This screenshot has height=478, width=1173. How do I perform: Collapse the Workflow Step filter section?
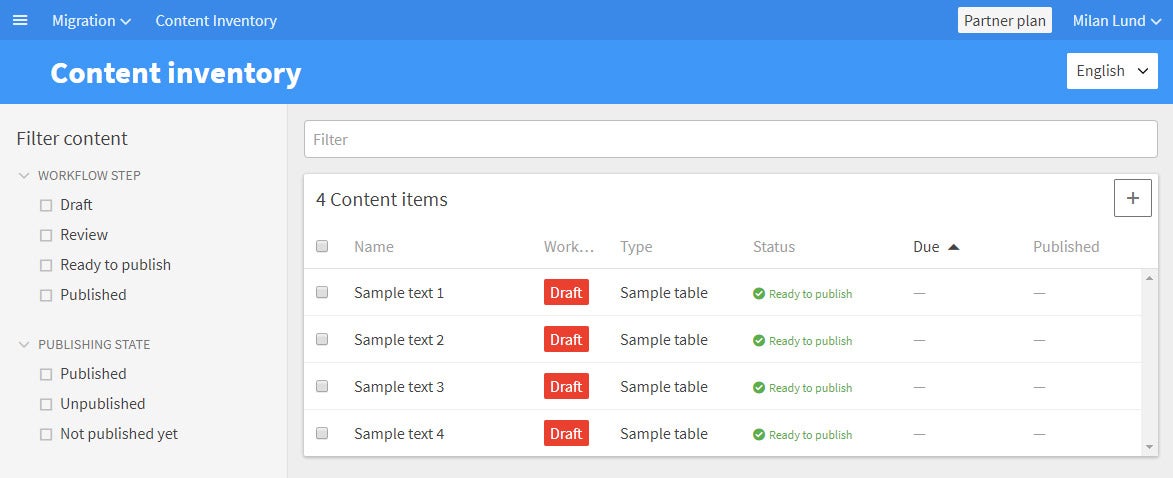pyautogui.click(x=24, y=176)
